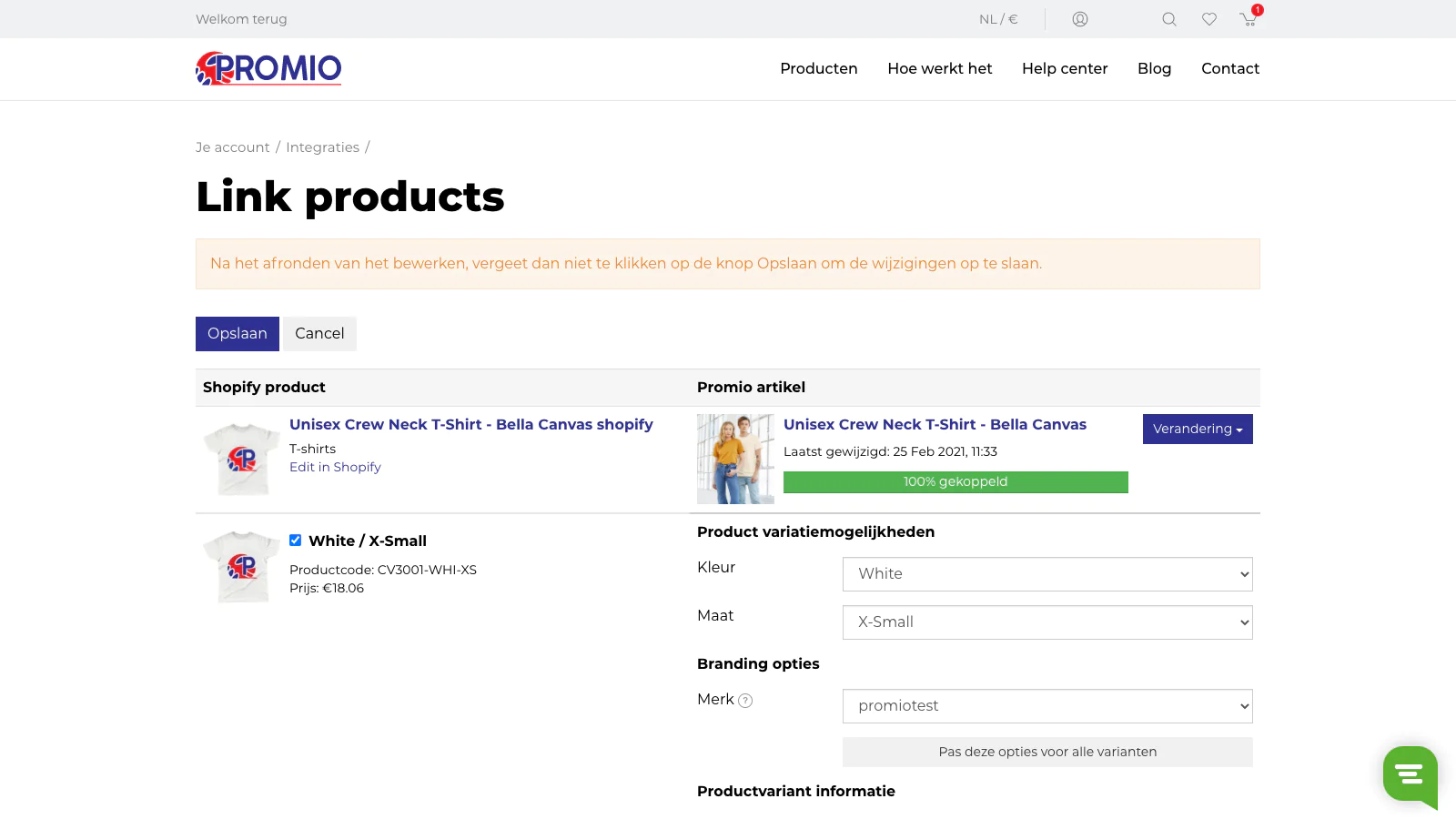
Task: Click the search magnifier icon
Action: (1169, 19)
